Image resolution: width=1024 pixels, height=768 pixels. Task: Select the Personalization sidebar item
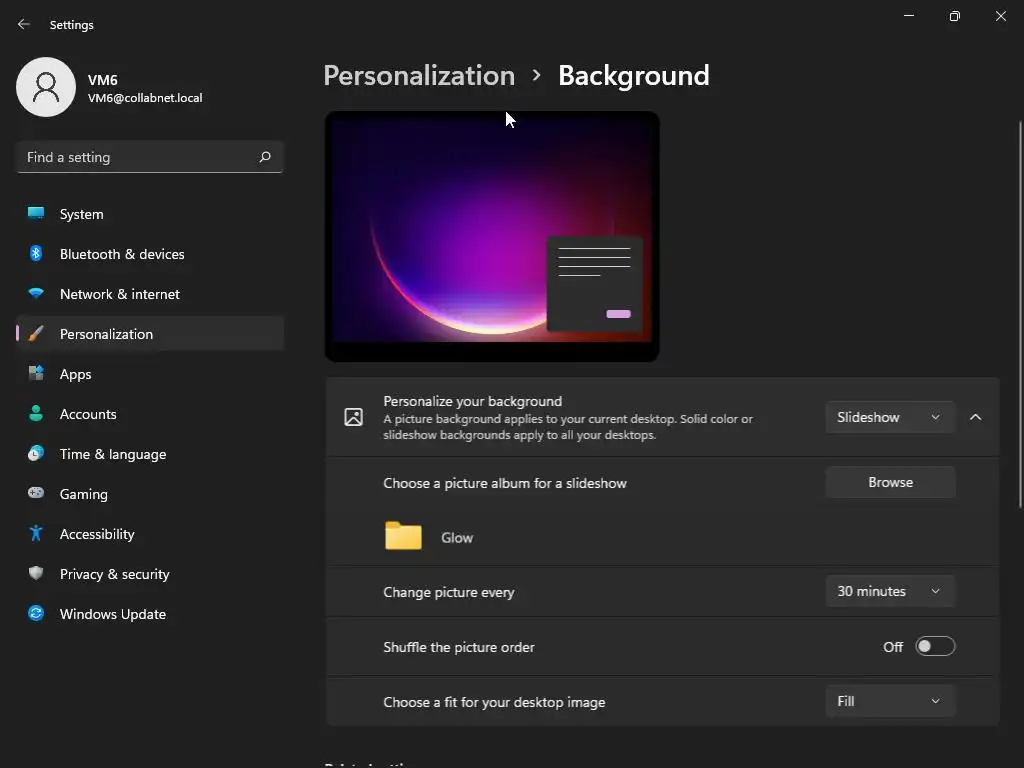[150, 334]
